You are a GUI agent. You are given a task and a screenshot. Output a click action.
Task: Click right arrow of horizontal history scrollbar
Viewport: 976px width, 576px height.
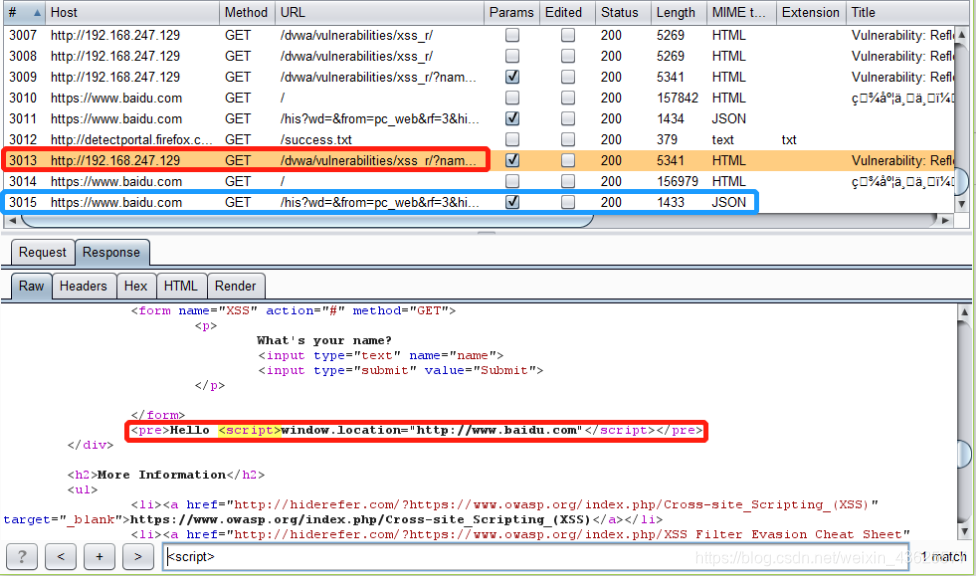tap(946, 220)
